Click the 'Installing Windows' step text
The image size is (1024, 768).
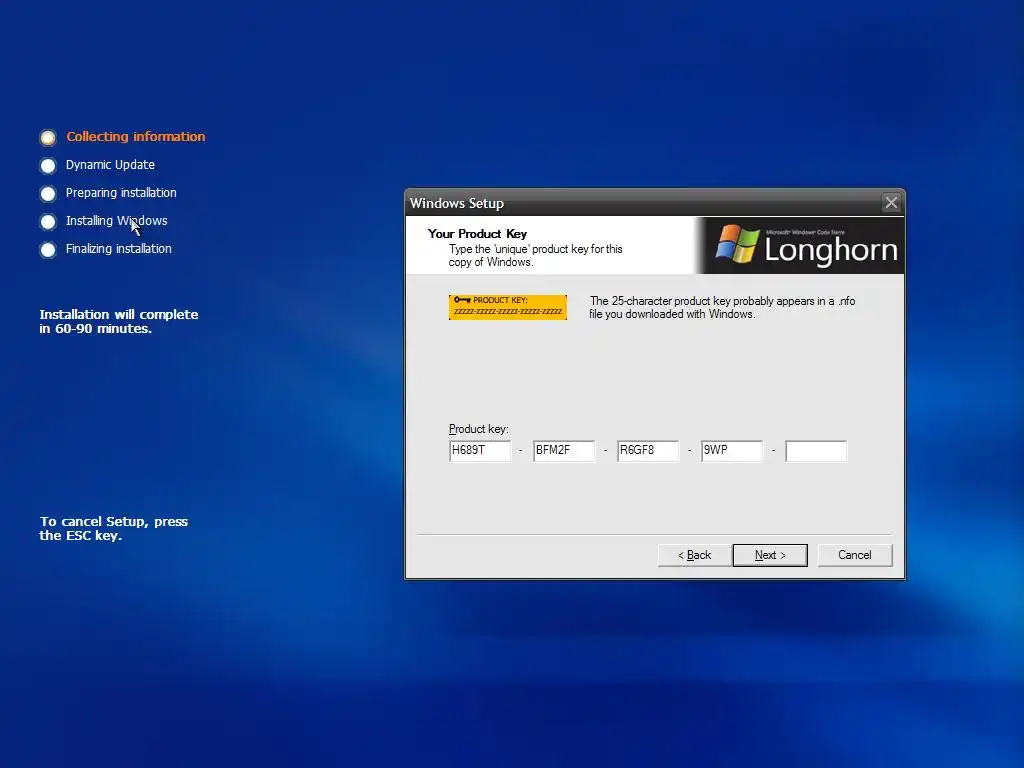click(x=117, y=221)
